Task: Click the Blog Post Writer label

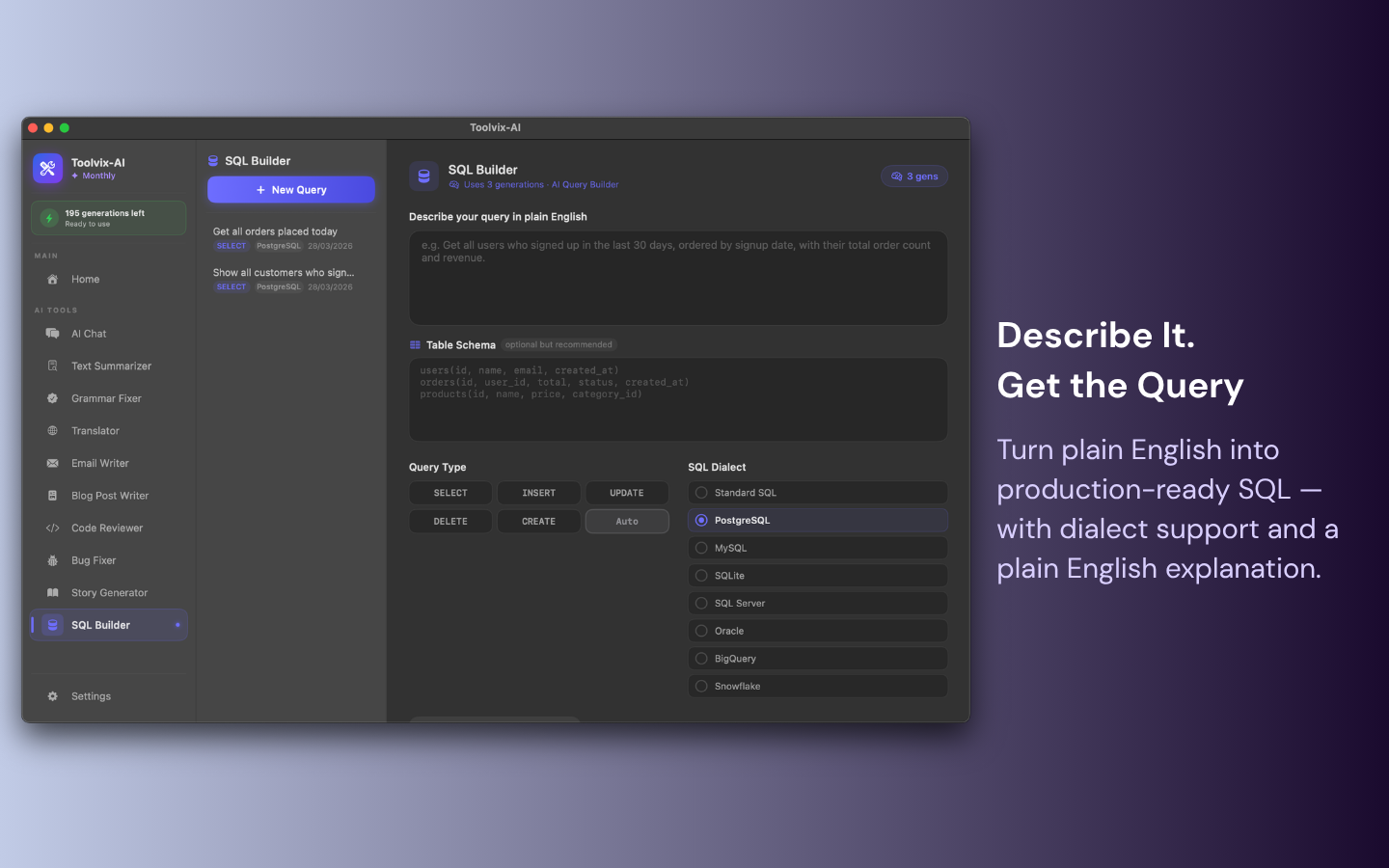Action: coord(110,496)
